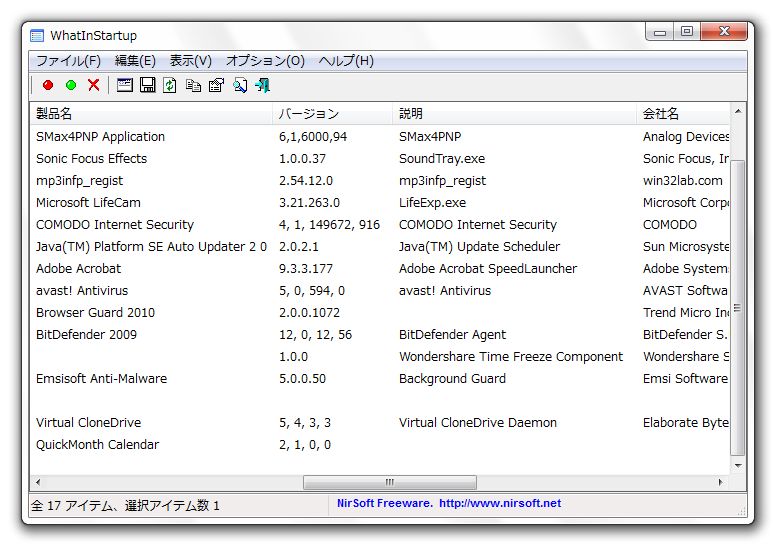
Task: Click version cell 9.3.3.177
Action: click(x=306, y=269)
